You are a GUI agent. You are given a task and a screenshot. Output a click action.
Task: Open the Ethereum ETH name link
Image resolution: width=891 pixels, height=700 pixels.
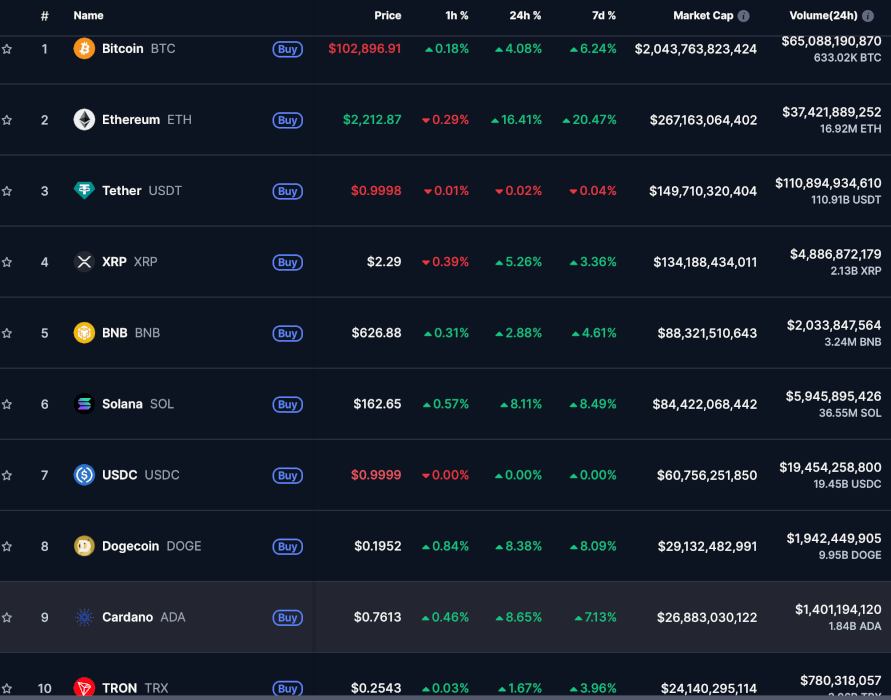coord(147,120)
